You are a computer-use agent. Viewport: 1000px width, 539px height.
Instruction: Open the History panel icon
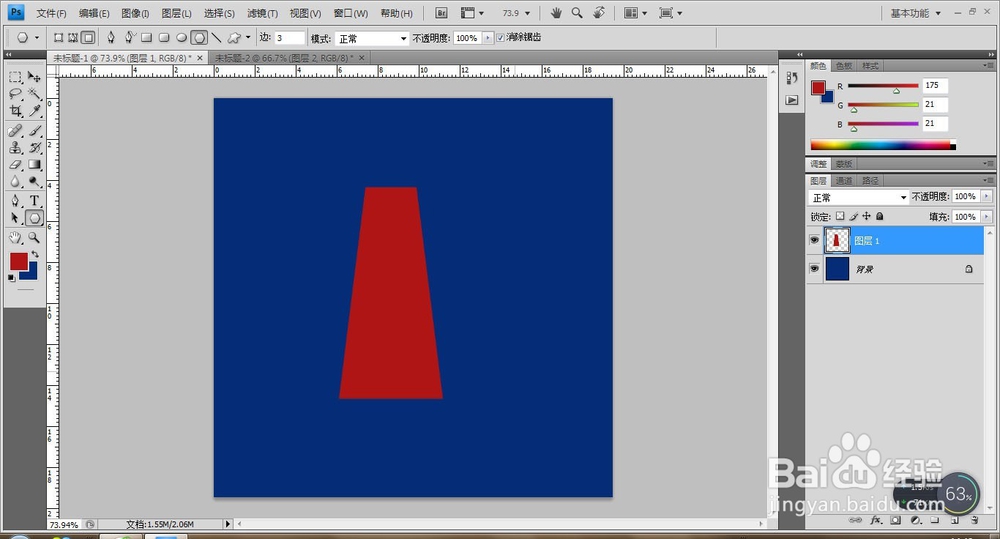tap(792, 78)
